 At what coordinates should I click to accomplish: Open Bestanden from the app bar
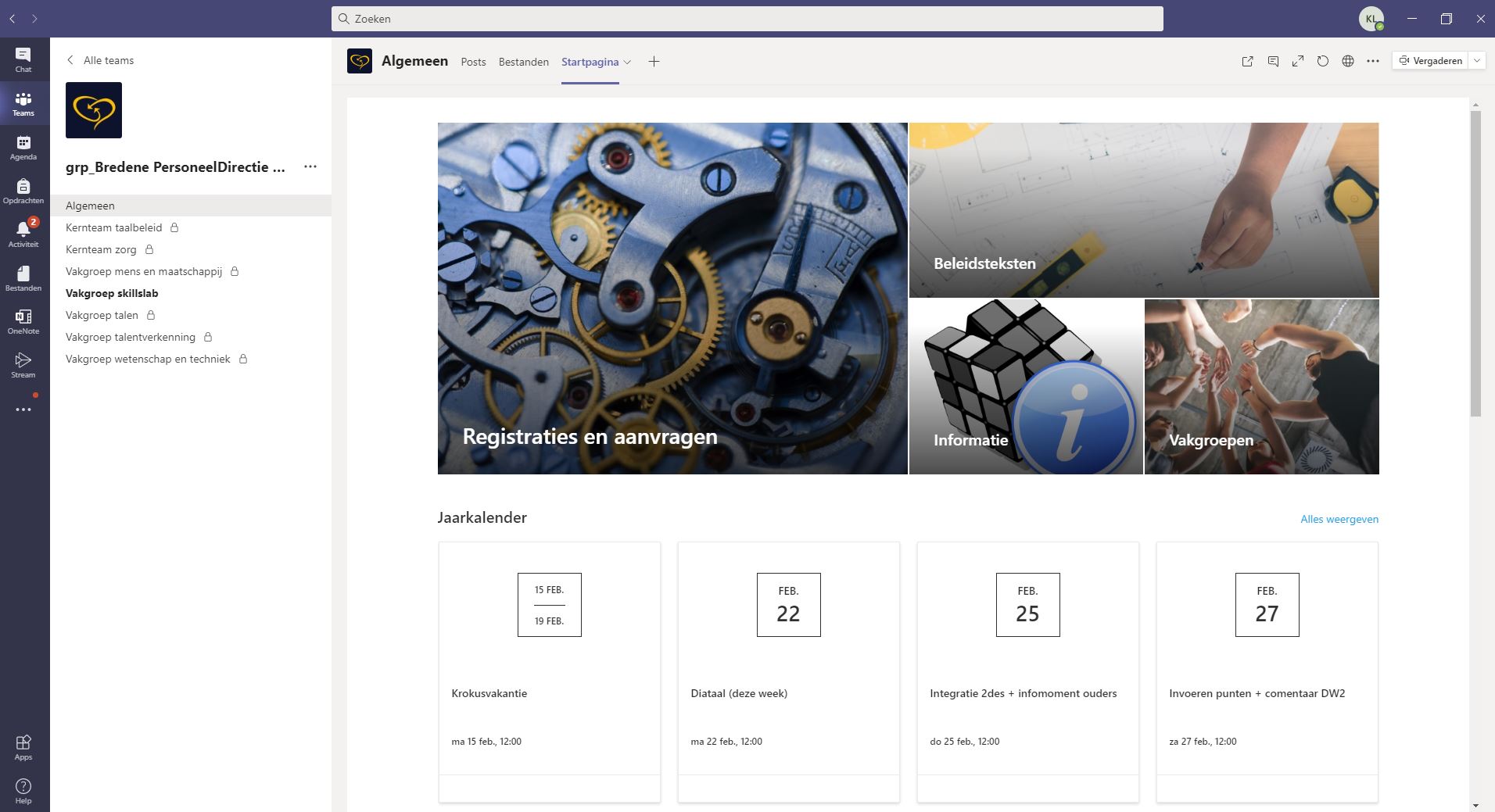[23, 278]
